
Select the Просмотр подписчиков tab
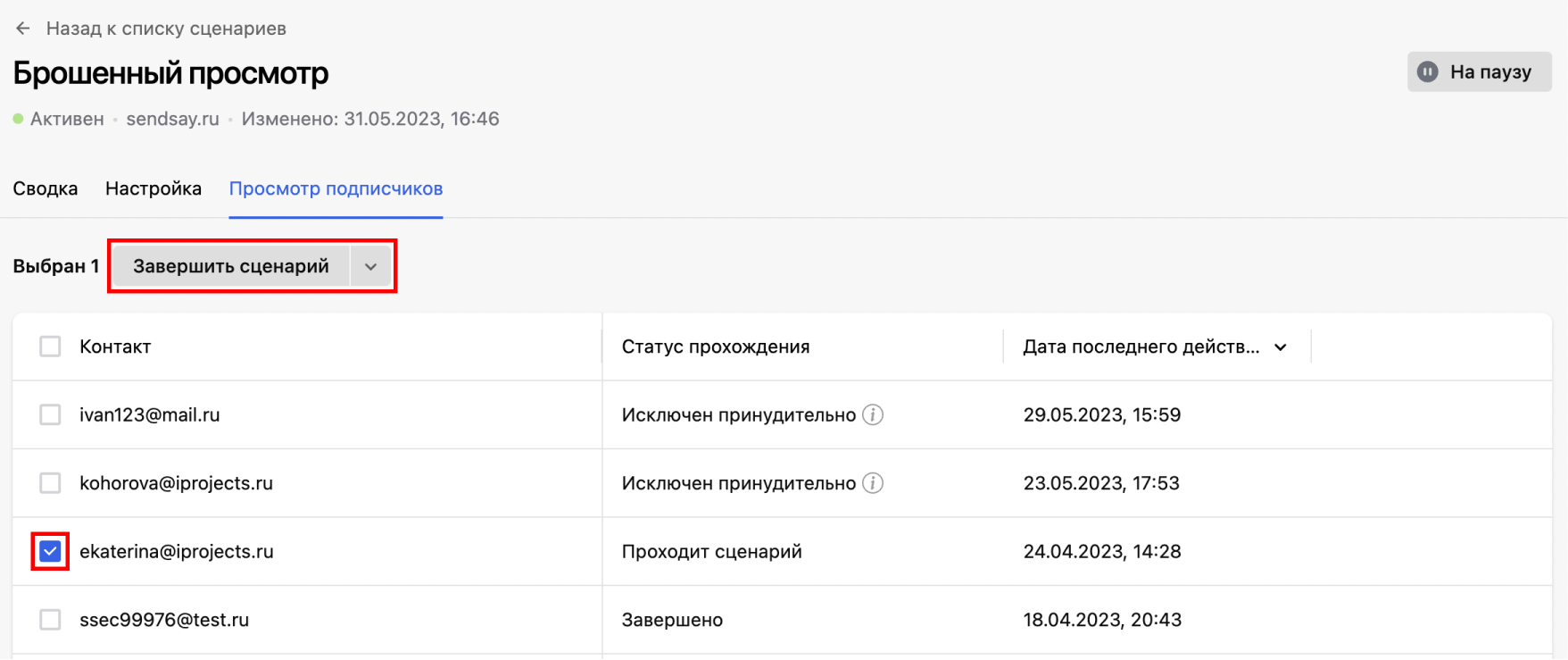click(336, 189)
